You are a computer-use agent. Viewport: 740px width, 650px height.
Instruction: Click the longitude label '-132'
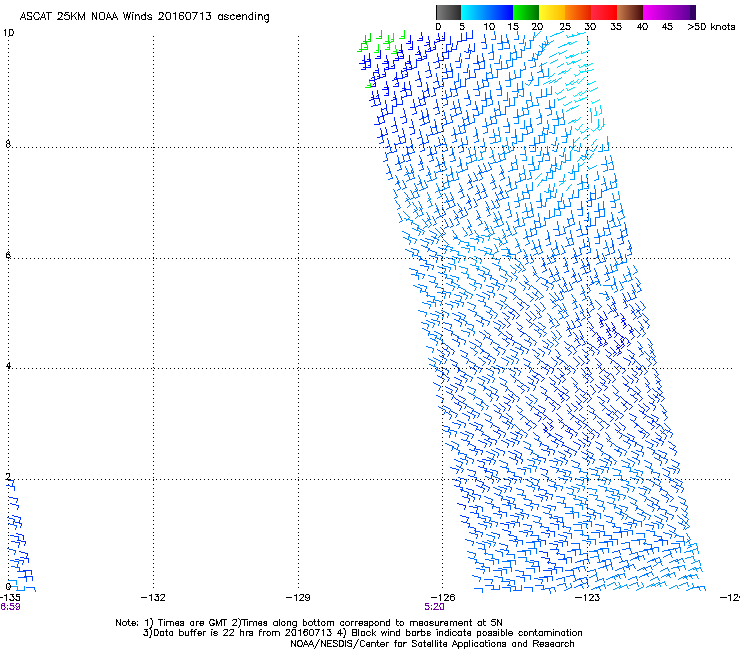coord(153,598)
